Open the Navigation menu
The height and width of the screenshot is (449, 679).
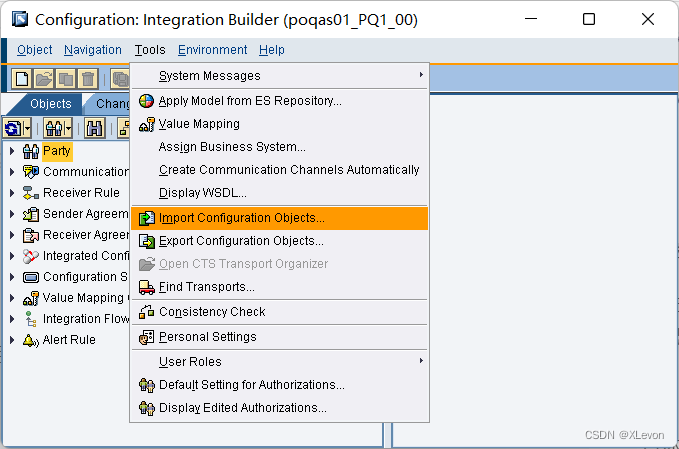point(93,50)
